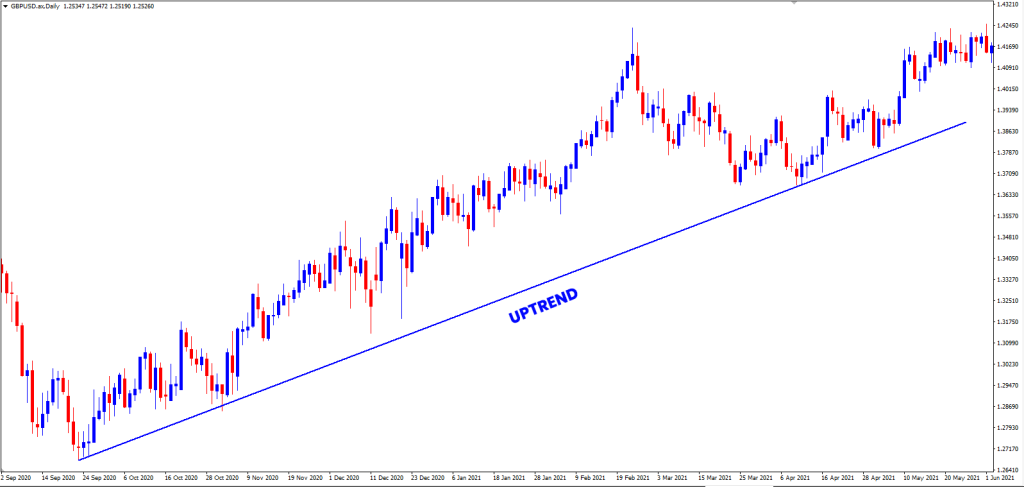1024x487 pixels.
Task: Select the 9 Nov 2020 date label
Action: tap(264, 479)
